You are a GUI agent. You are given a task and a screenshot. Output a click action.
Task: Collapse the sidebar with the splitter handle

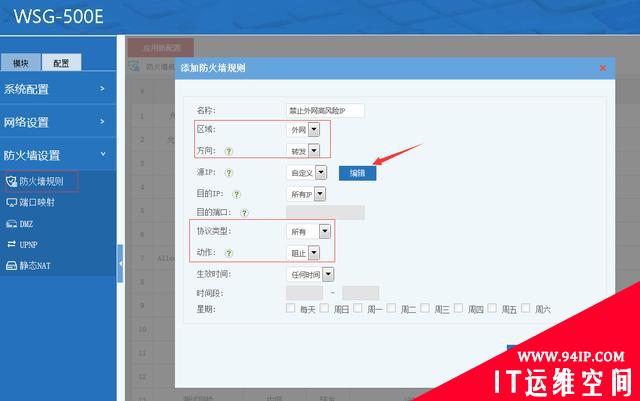click(x=120, y=264)
